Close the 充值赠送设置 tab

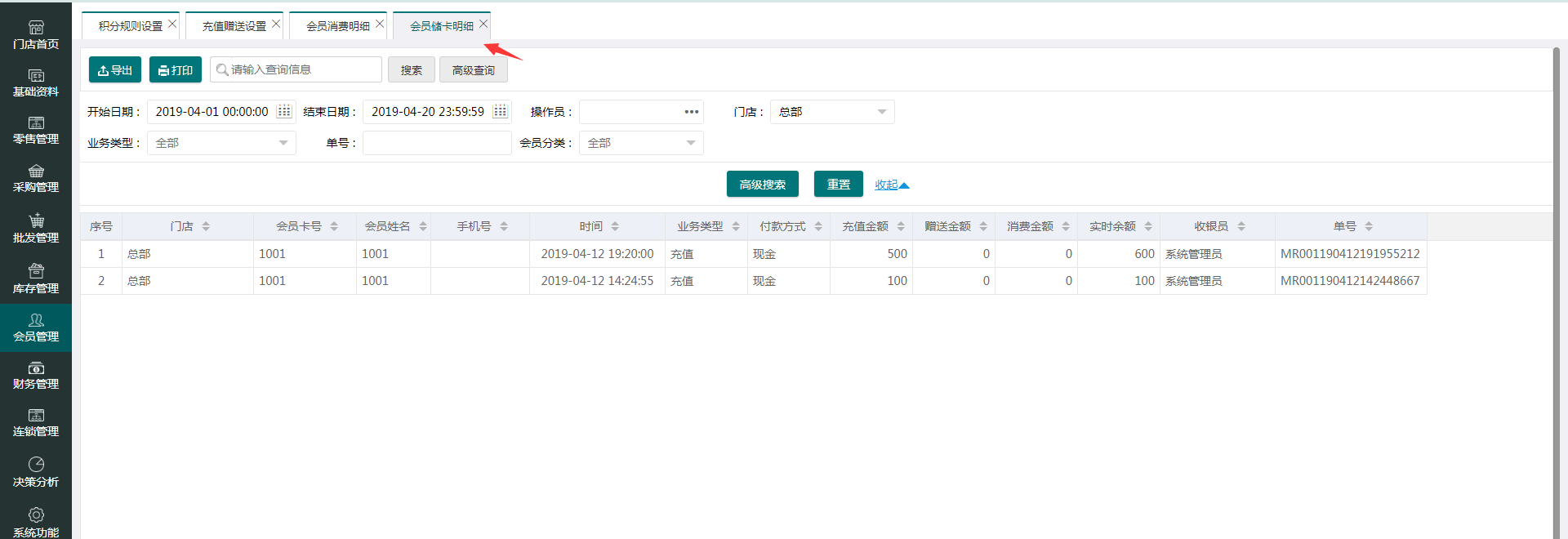coord(276,24)
